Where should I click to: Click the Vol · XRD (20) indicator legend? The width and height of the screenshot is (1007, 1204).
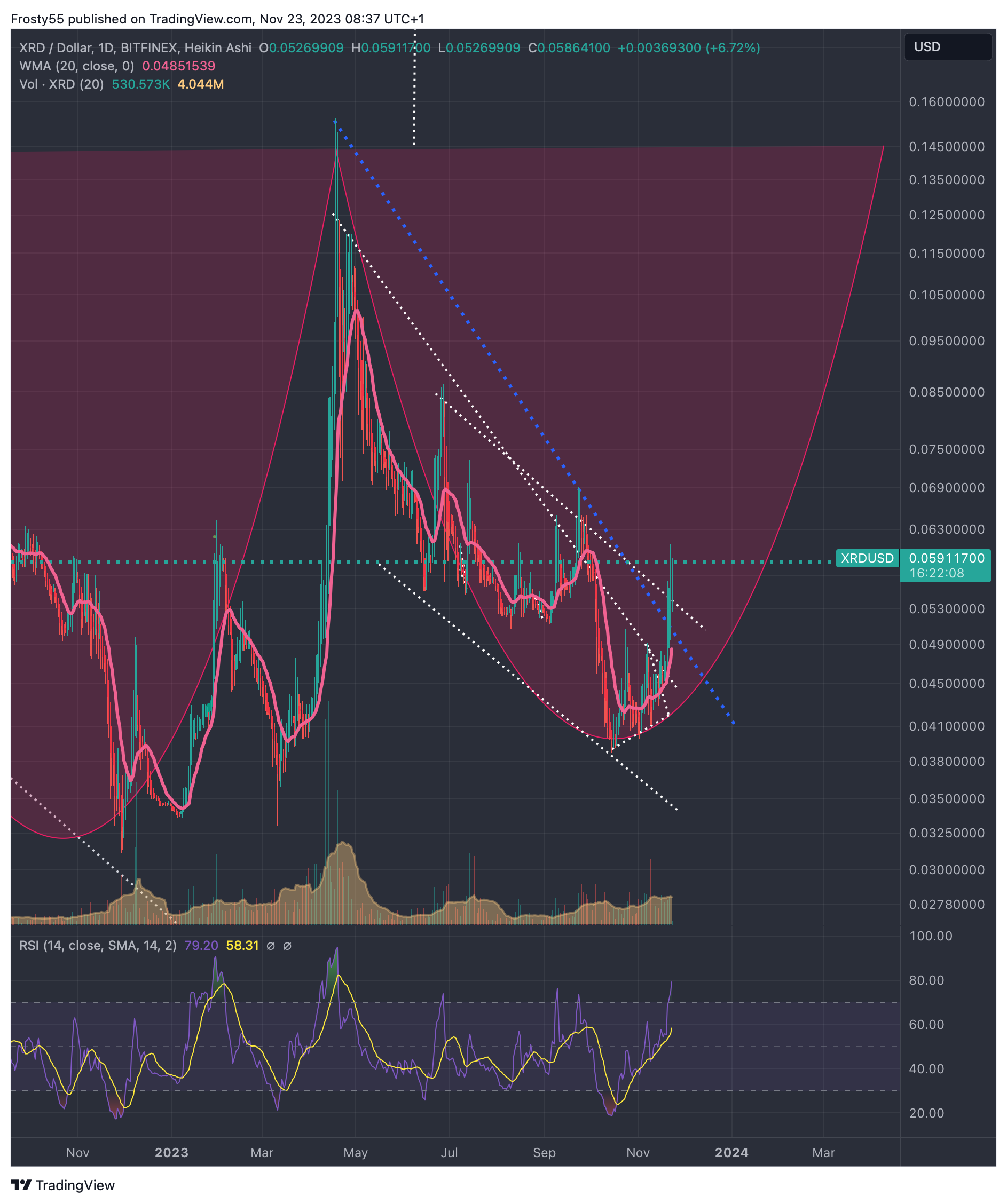[61, 84]
